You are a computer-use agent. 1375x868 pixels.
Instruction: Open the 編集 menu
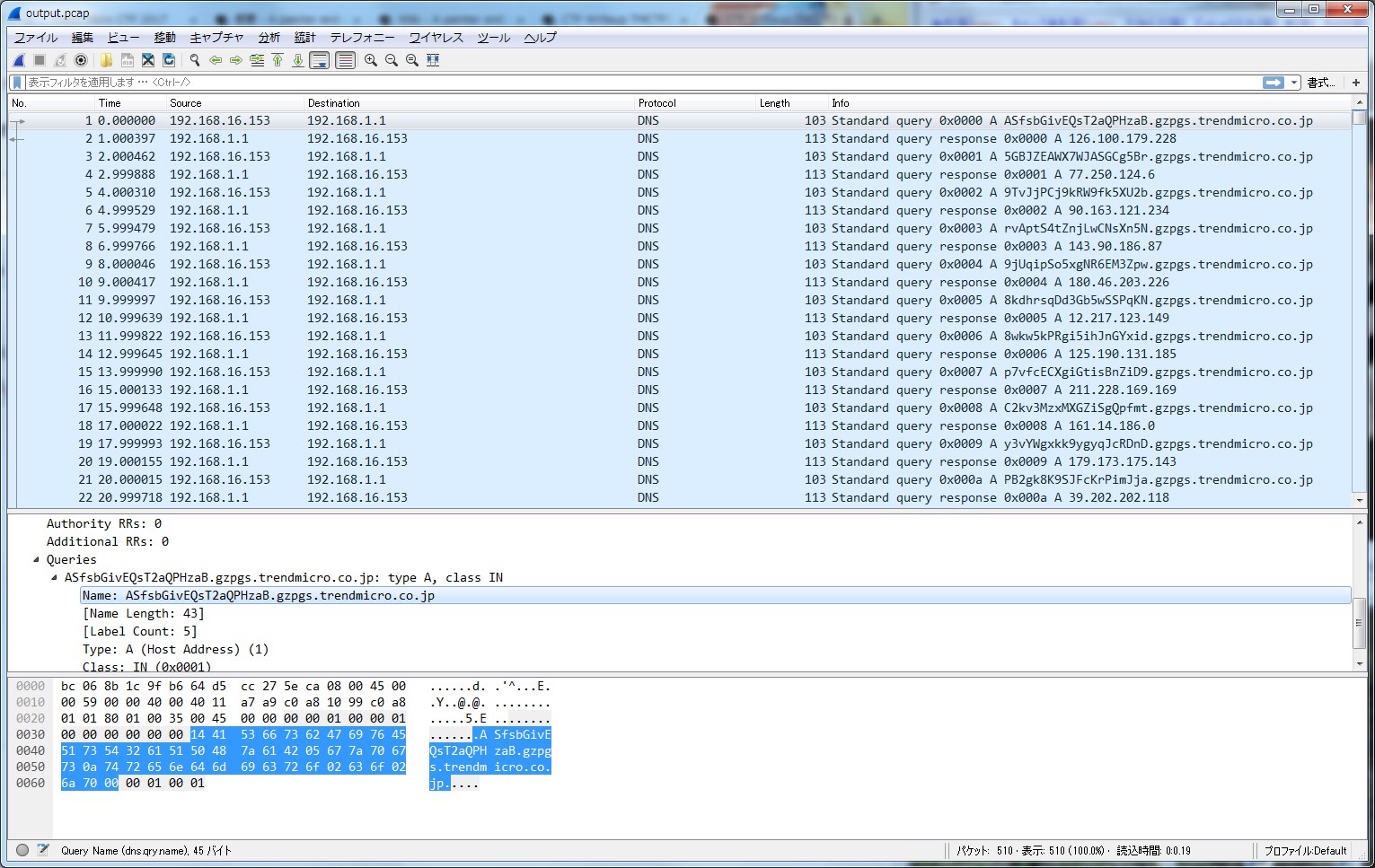point(82,37)
